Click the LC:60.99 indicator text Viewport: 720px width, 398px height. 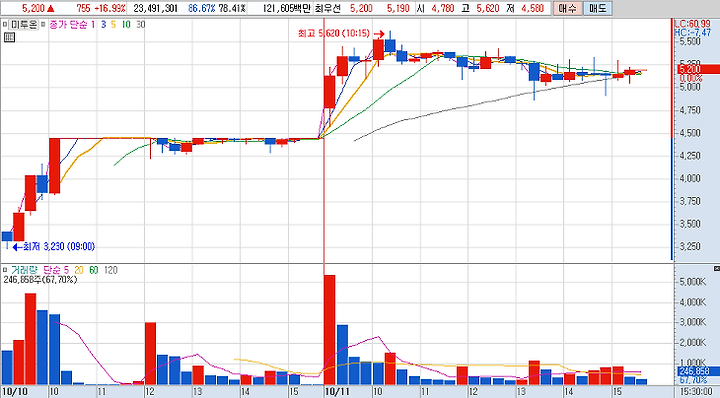coord(692,24)
